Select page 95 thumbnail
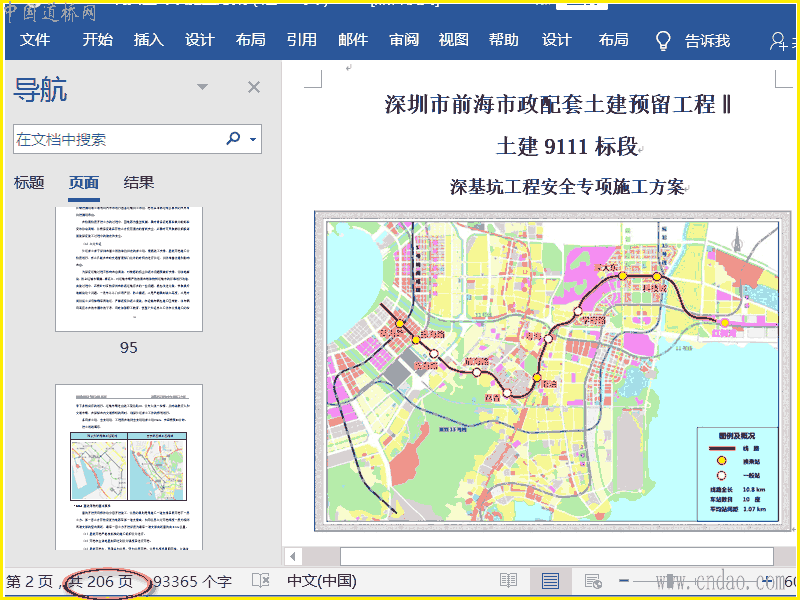 pyautogui.click(x=128, y=269)
